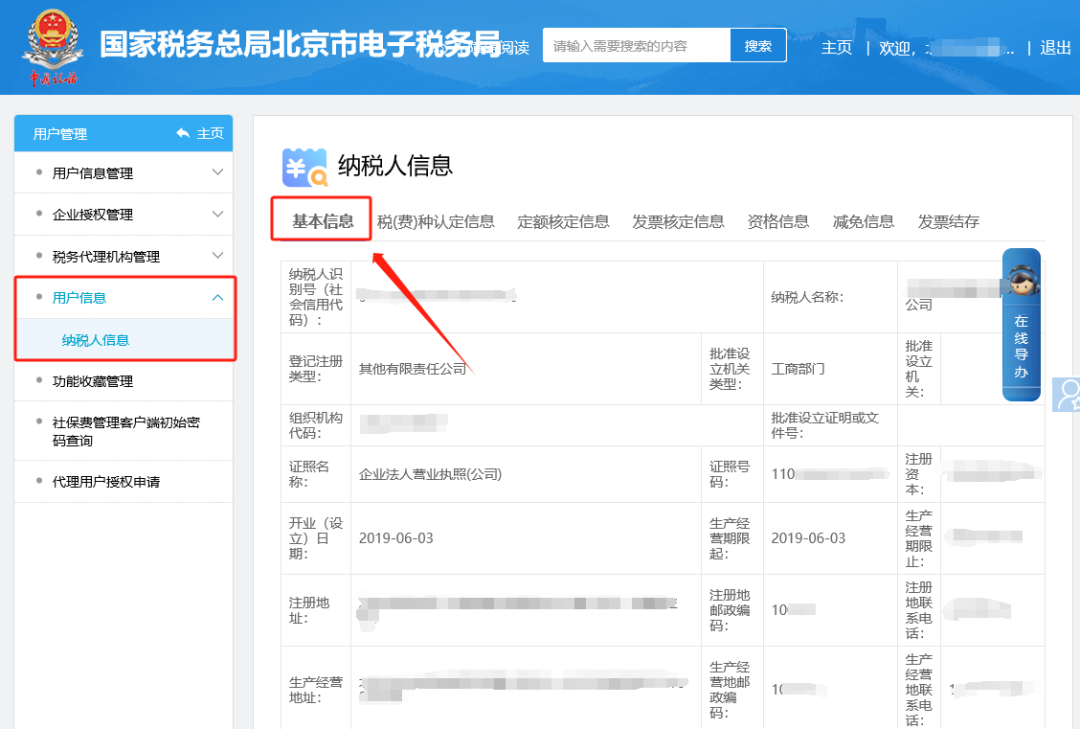Expand 税务代理机构管理 dropdown chevron
Screen dimensions: 1080x729
pos(217,256)
